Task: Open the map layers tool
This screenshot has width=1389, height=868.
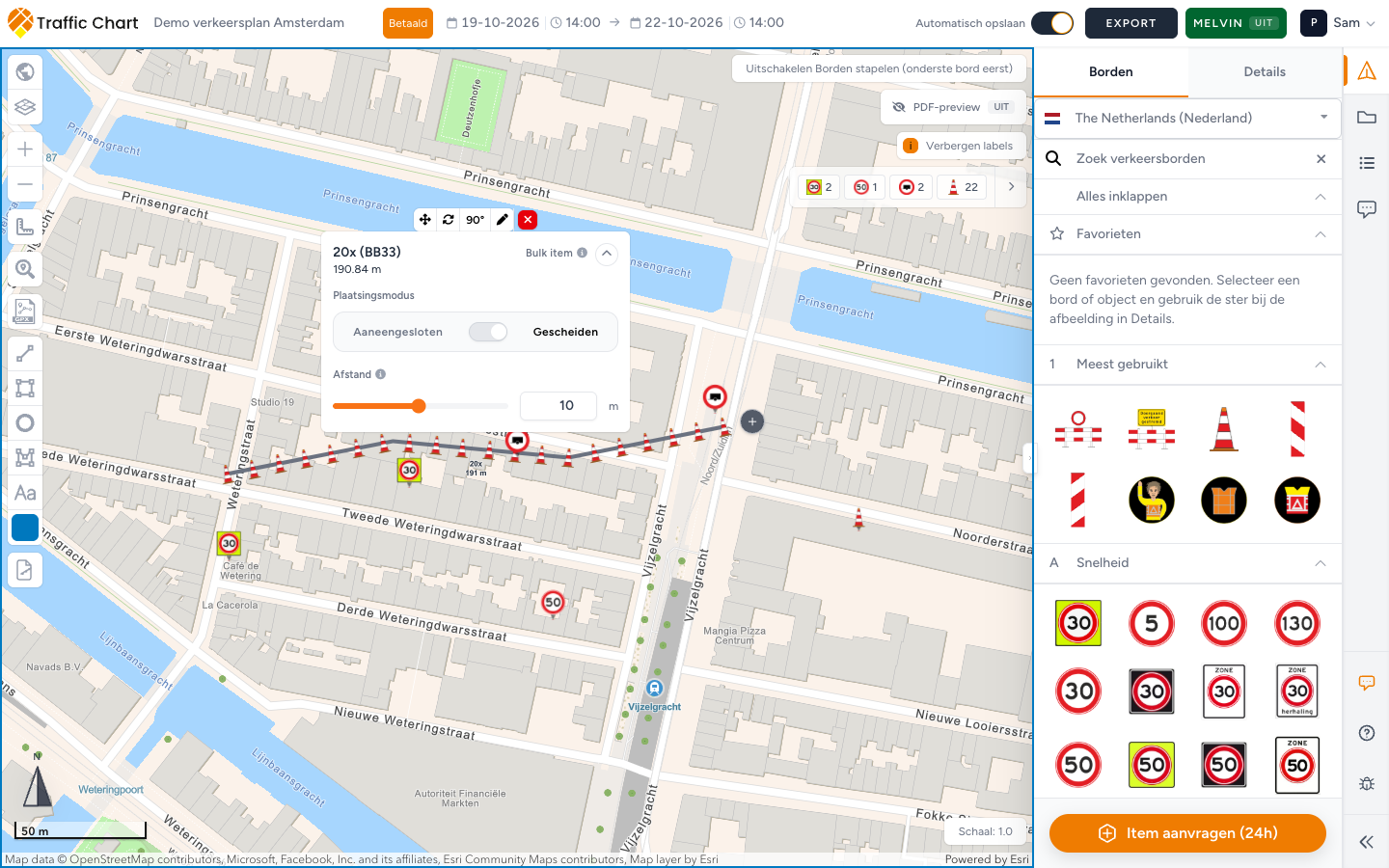Action: coord(25,107)
